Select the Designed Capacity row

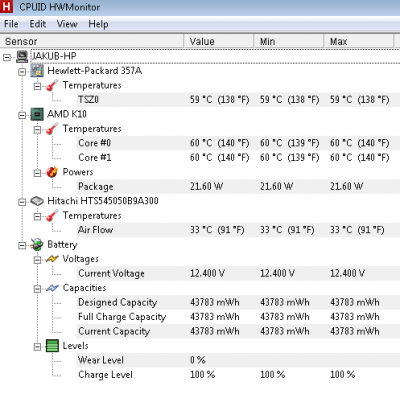pos(238,302)
